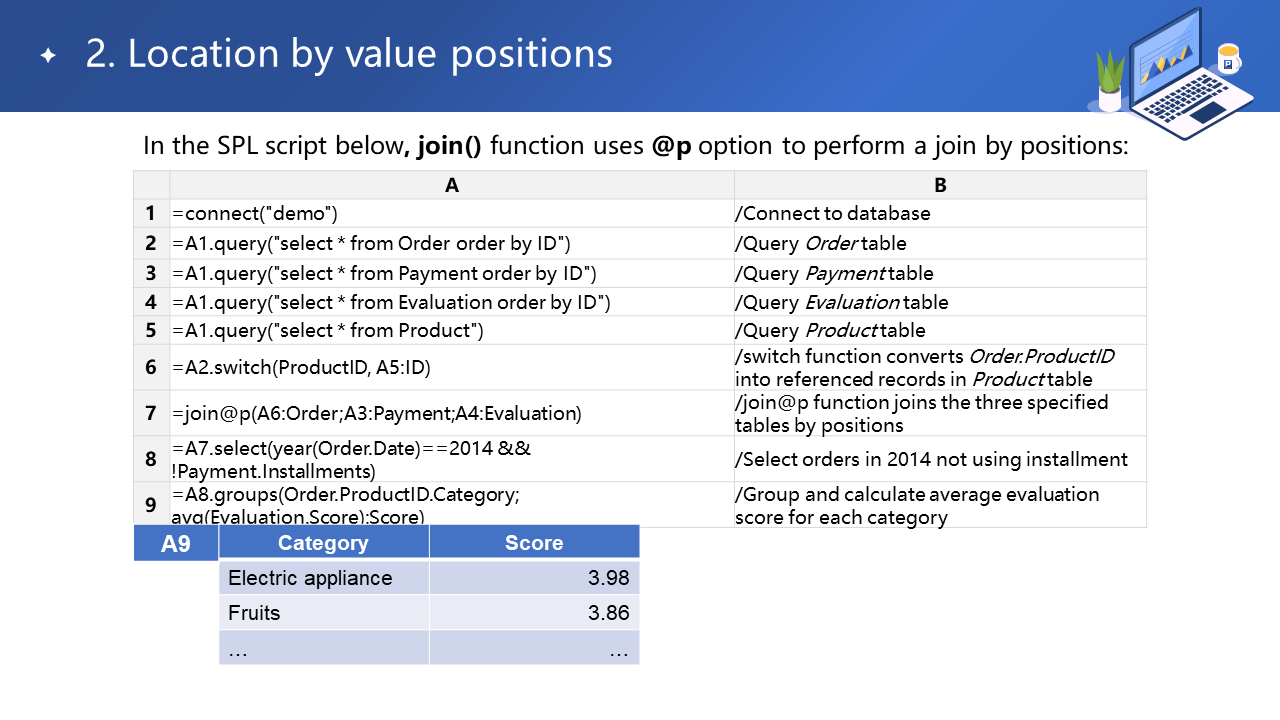1280x720 pixels.
Task: Click the coffee mug icon
Action: (1228, 59)
